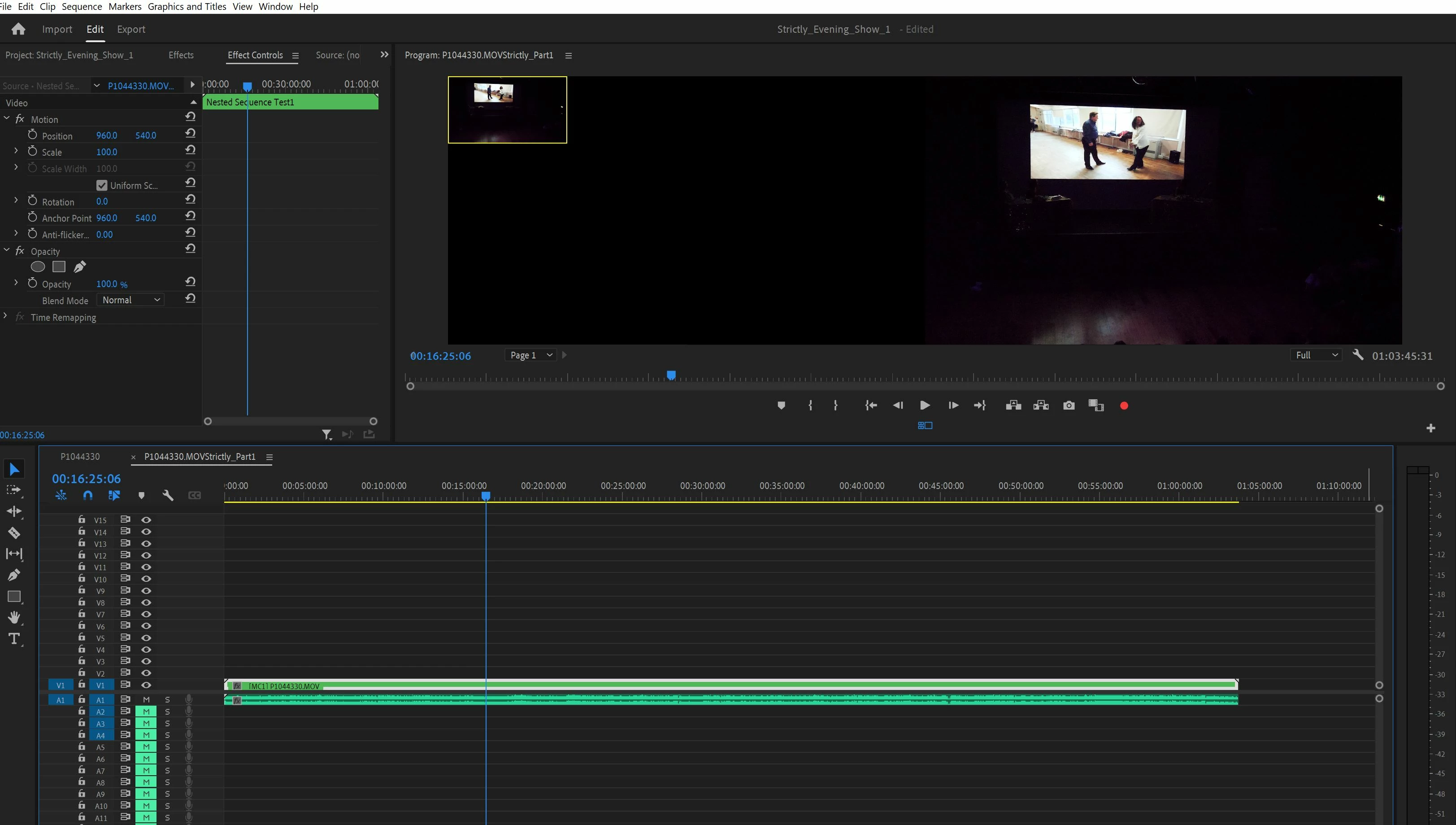Screen dimensions: 1456x825
Task: Open the Blend Mode dropdown
Action: pos(131,300)
